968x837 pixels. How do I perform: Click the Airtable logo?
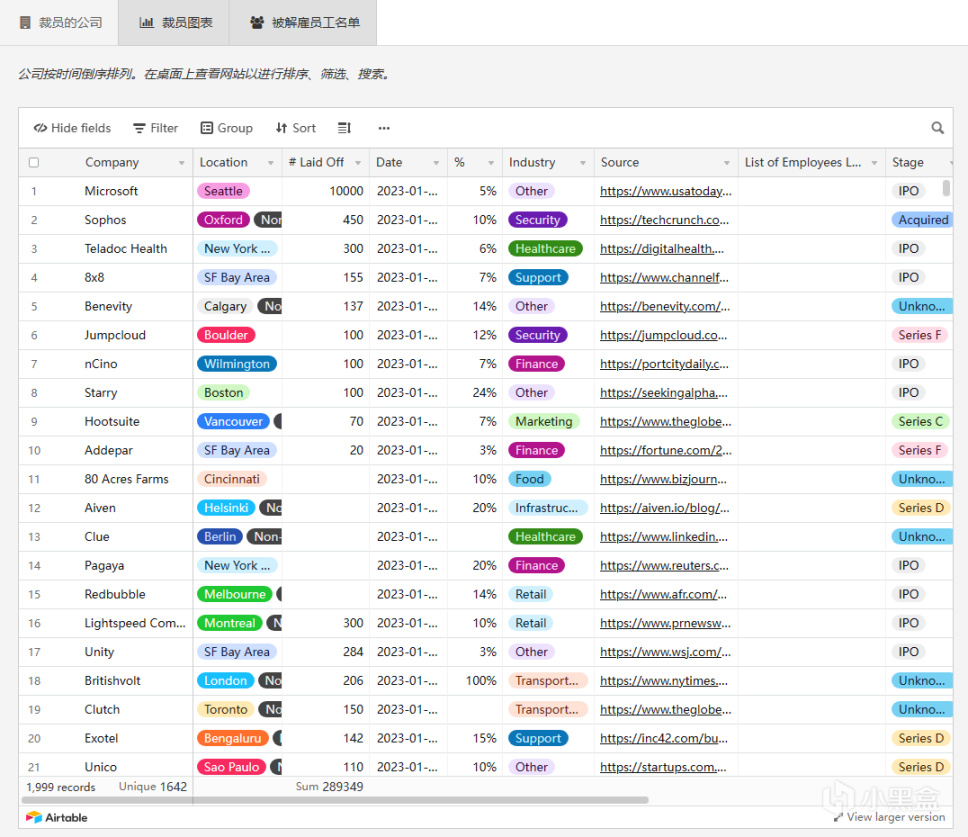pyautogui.click(x=57, y=817)
